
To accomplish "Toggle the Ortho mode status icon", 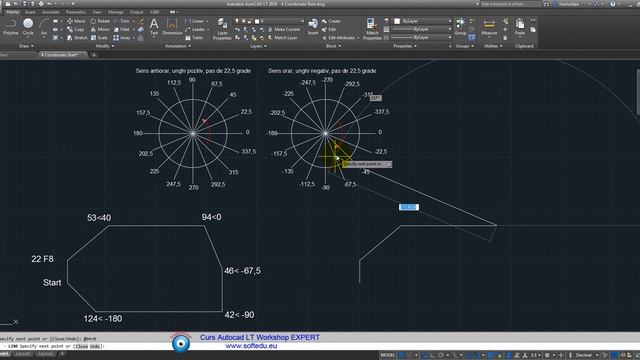I will point(433,355).
